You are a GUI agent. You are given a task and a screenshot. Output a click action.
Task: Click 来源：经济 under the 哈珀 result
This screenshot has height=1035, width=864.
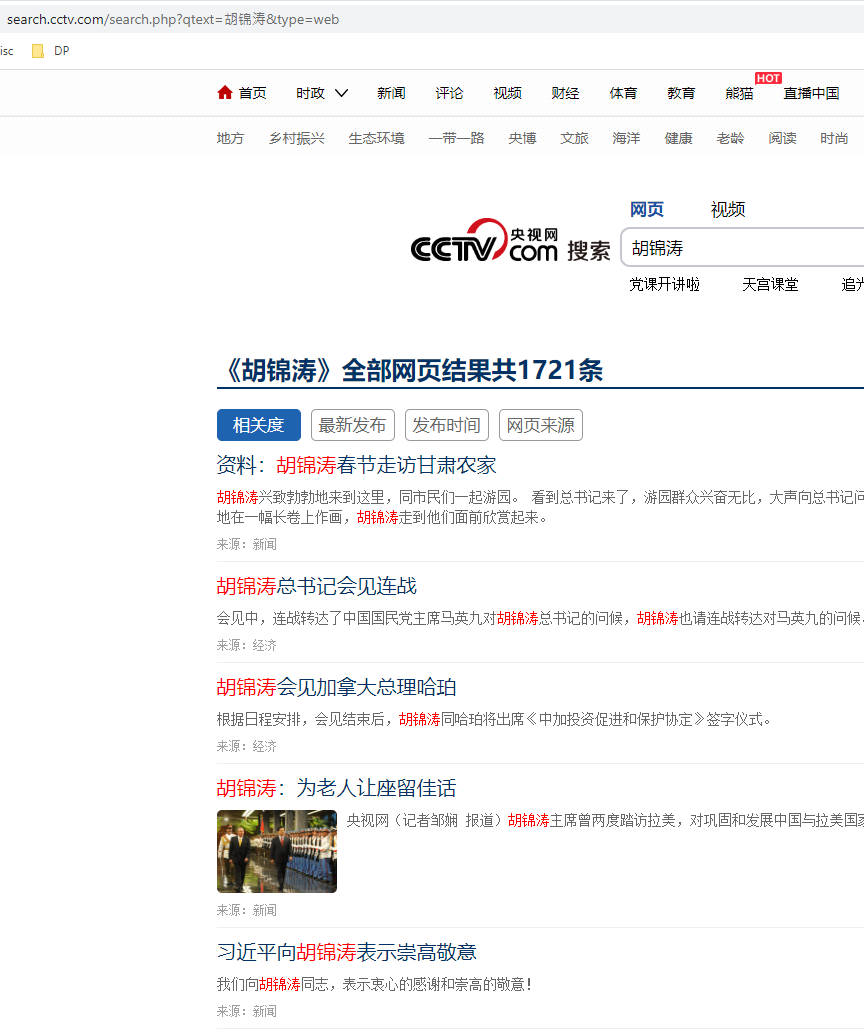tap(247, 747)
